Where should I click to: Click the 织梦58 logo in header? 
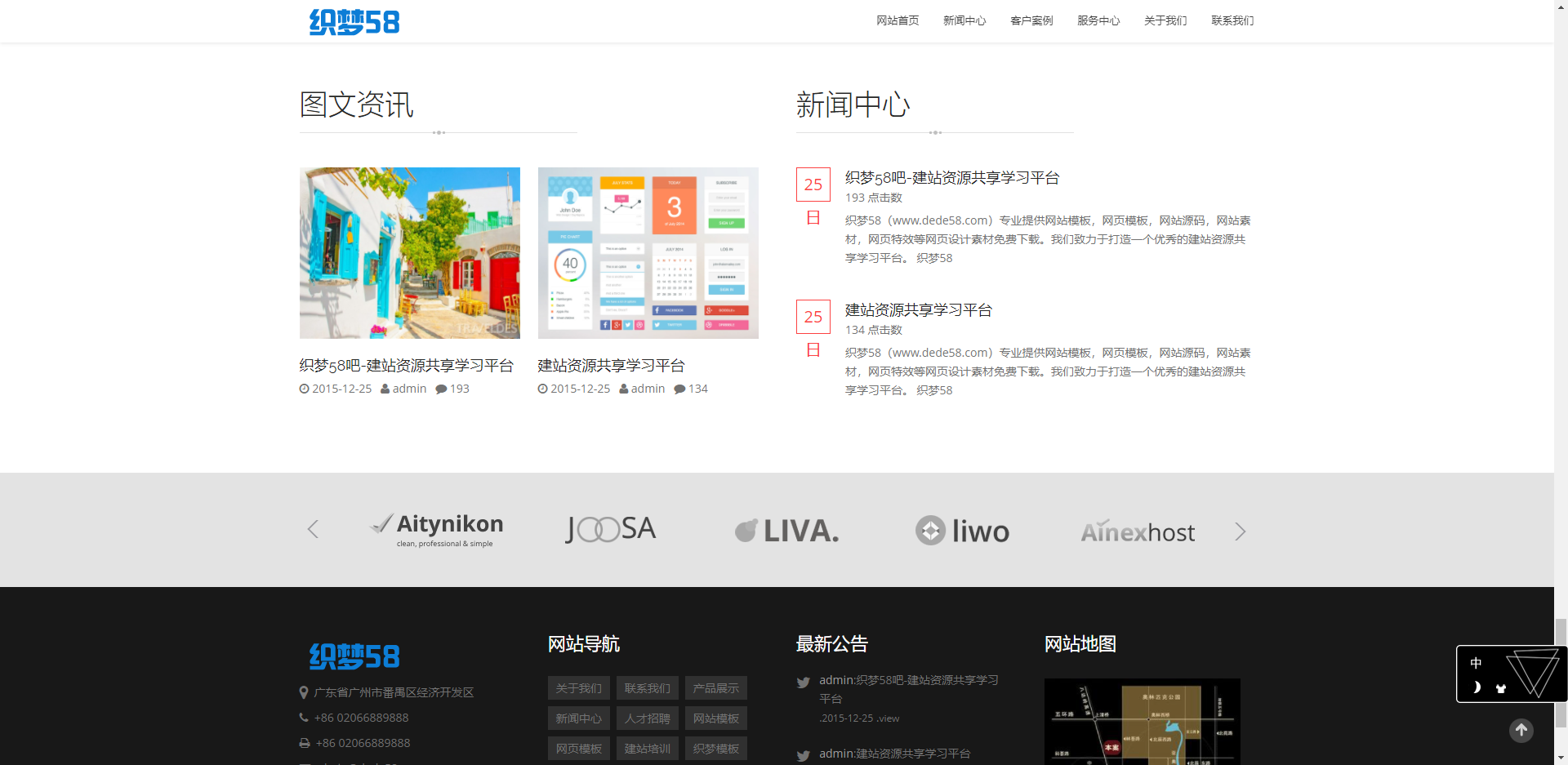point(354,22)
